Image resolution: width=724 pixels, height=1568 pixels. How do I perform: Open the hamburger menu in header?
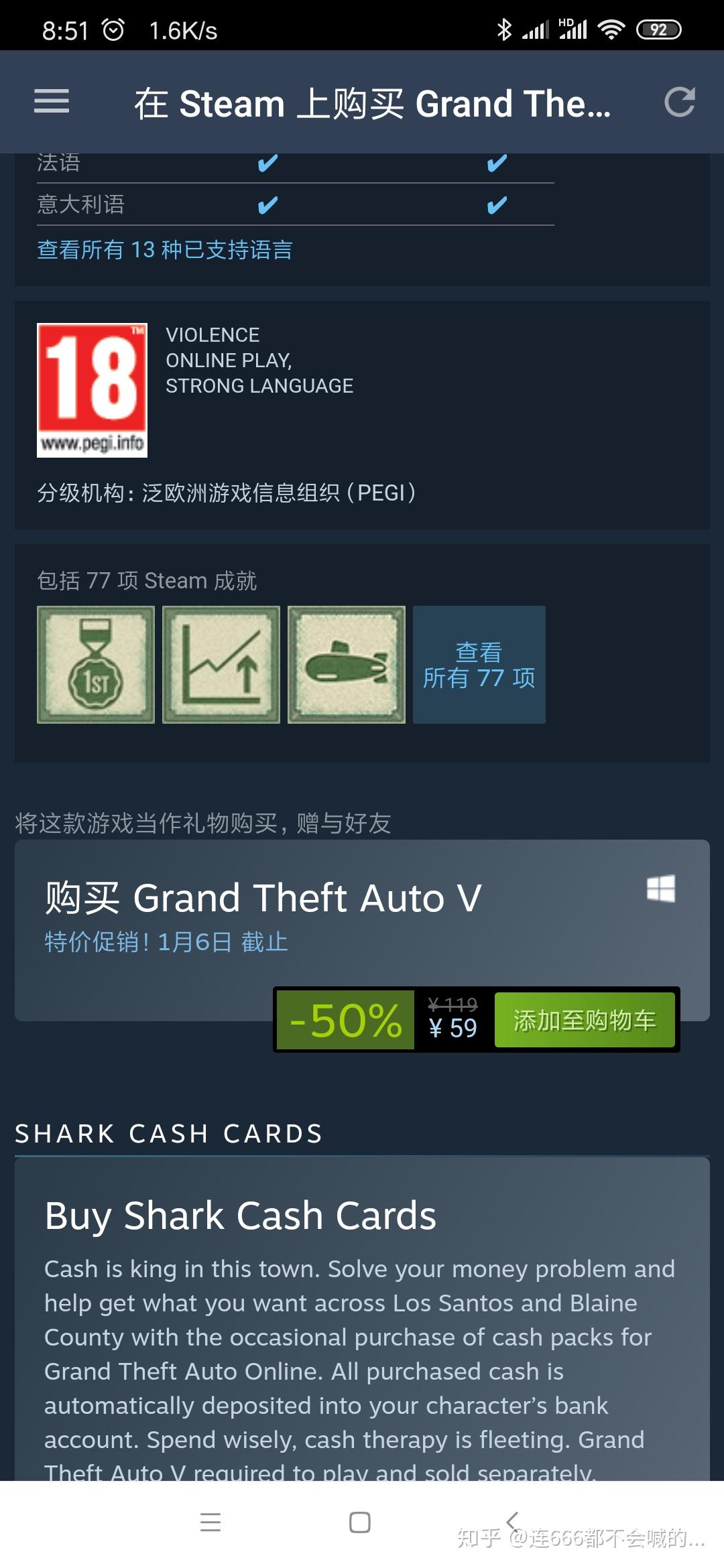pyautogui.click(x=52, y=102)
